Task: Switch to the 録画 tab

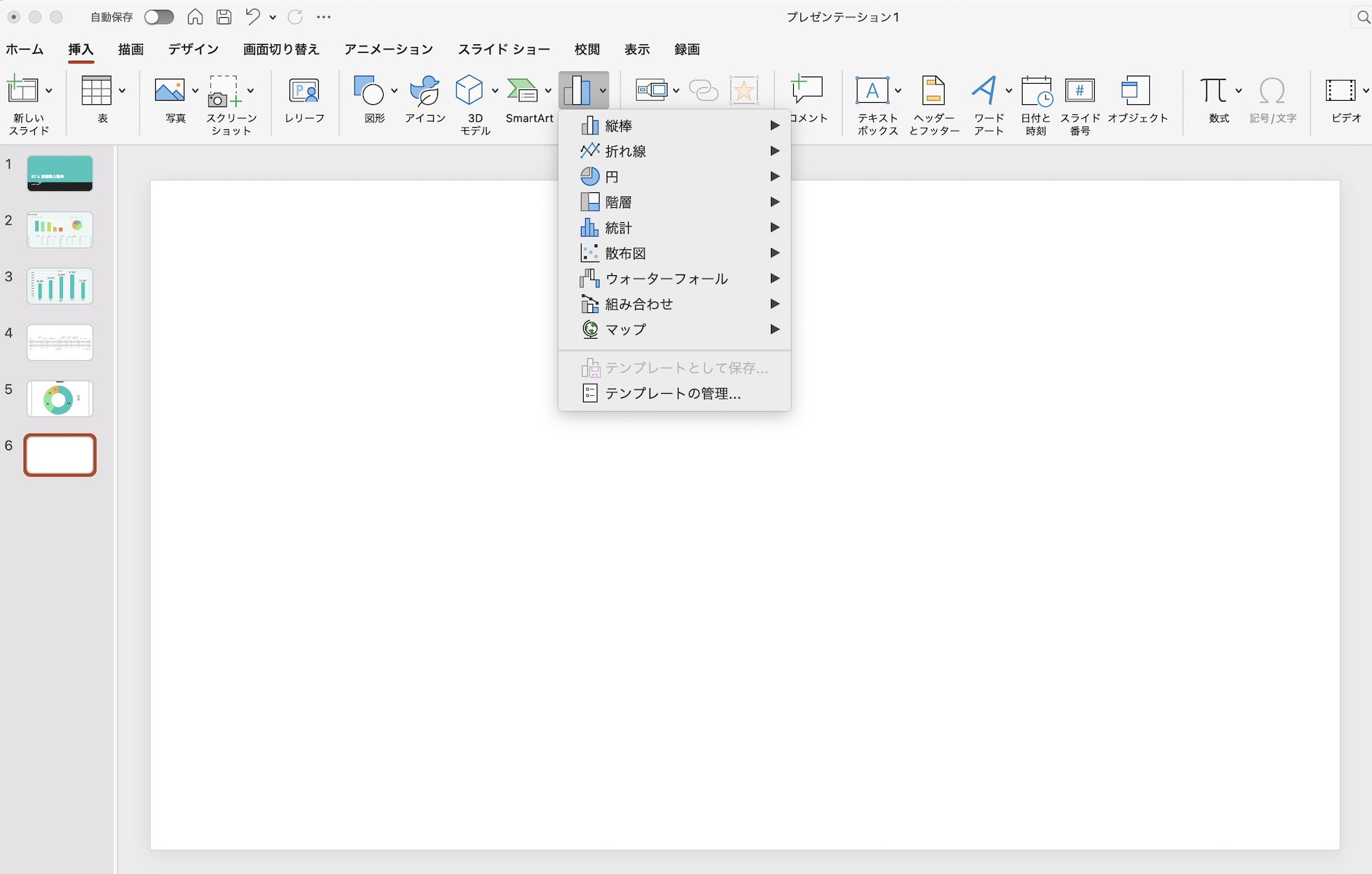Action: (687, 49)
